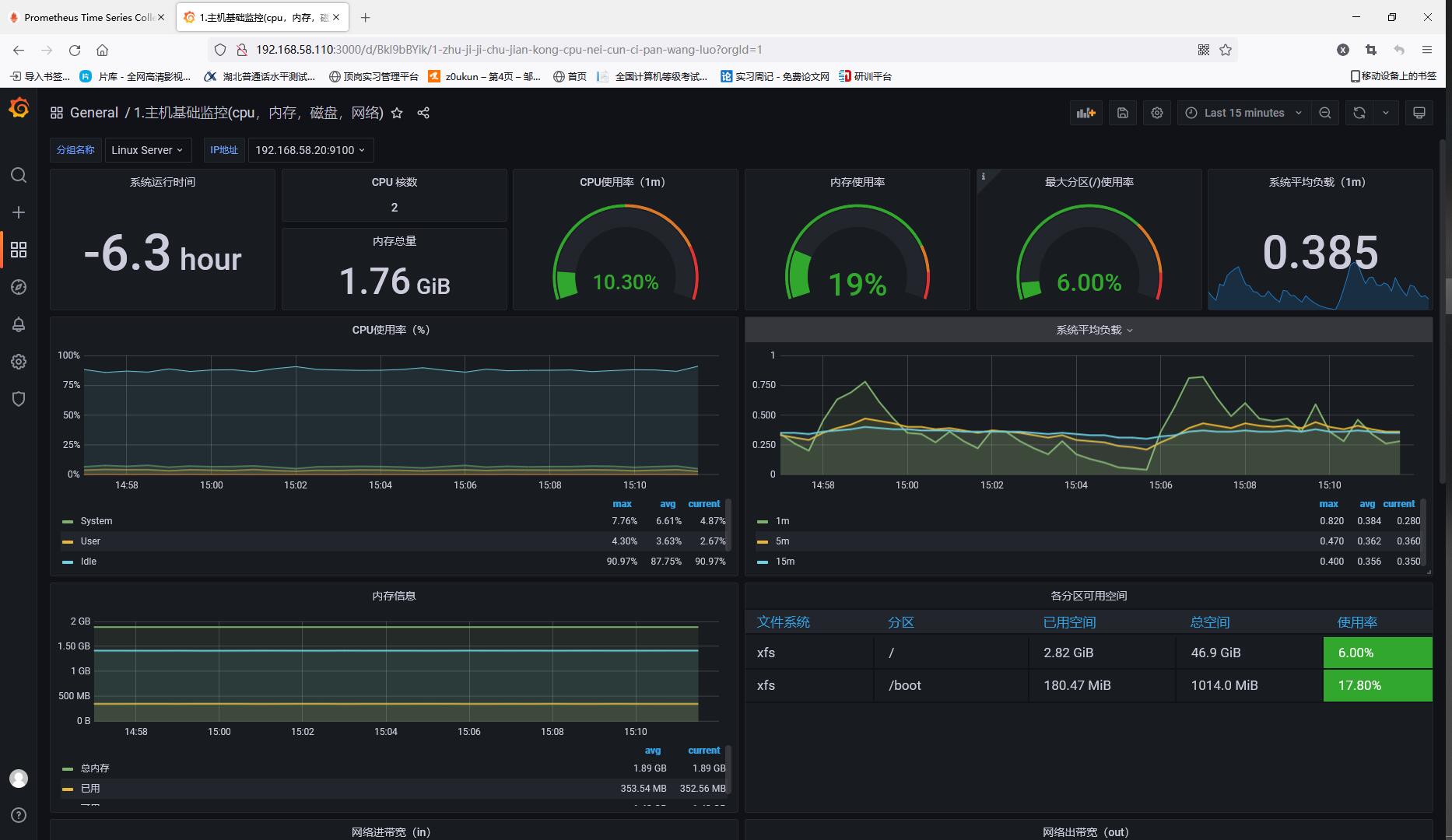Refresh the dashboard
Image resolution: width=1452 pixels, height=840 pixels.
[x=1359, y=113]
